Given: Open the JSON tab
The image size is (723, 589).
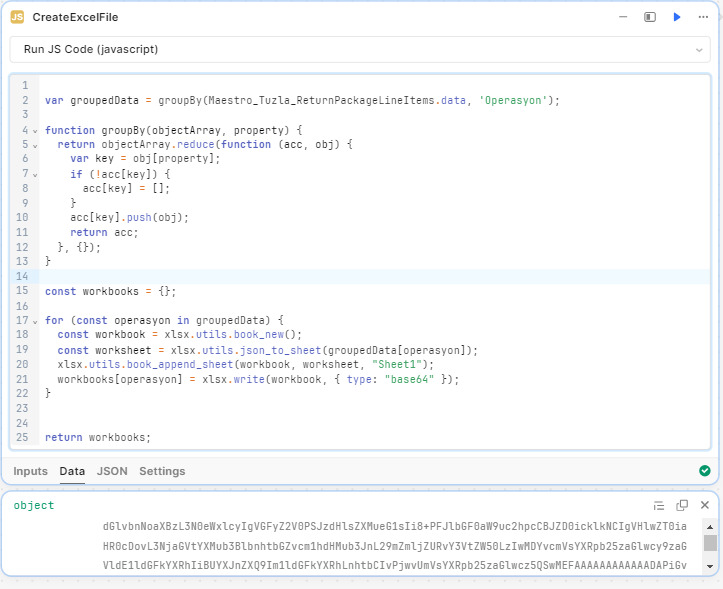Looking at the screenshot, I should tap(112, 471).
